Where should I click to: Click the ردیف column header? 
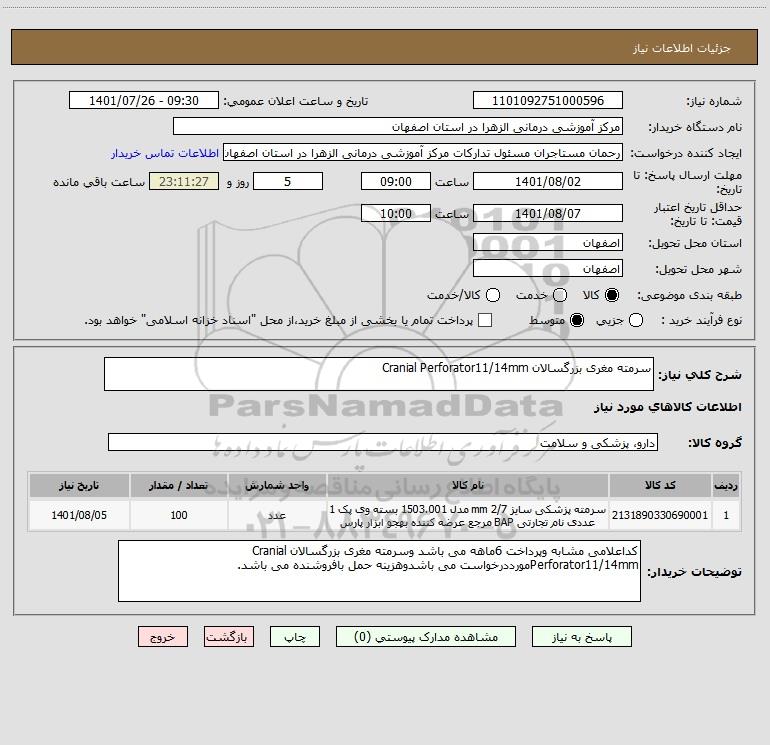tap(726, 485)
